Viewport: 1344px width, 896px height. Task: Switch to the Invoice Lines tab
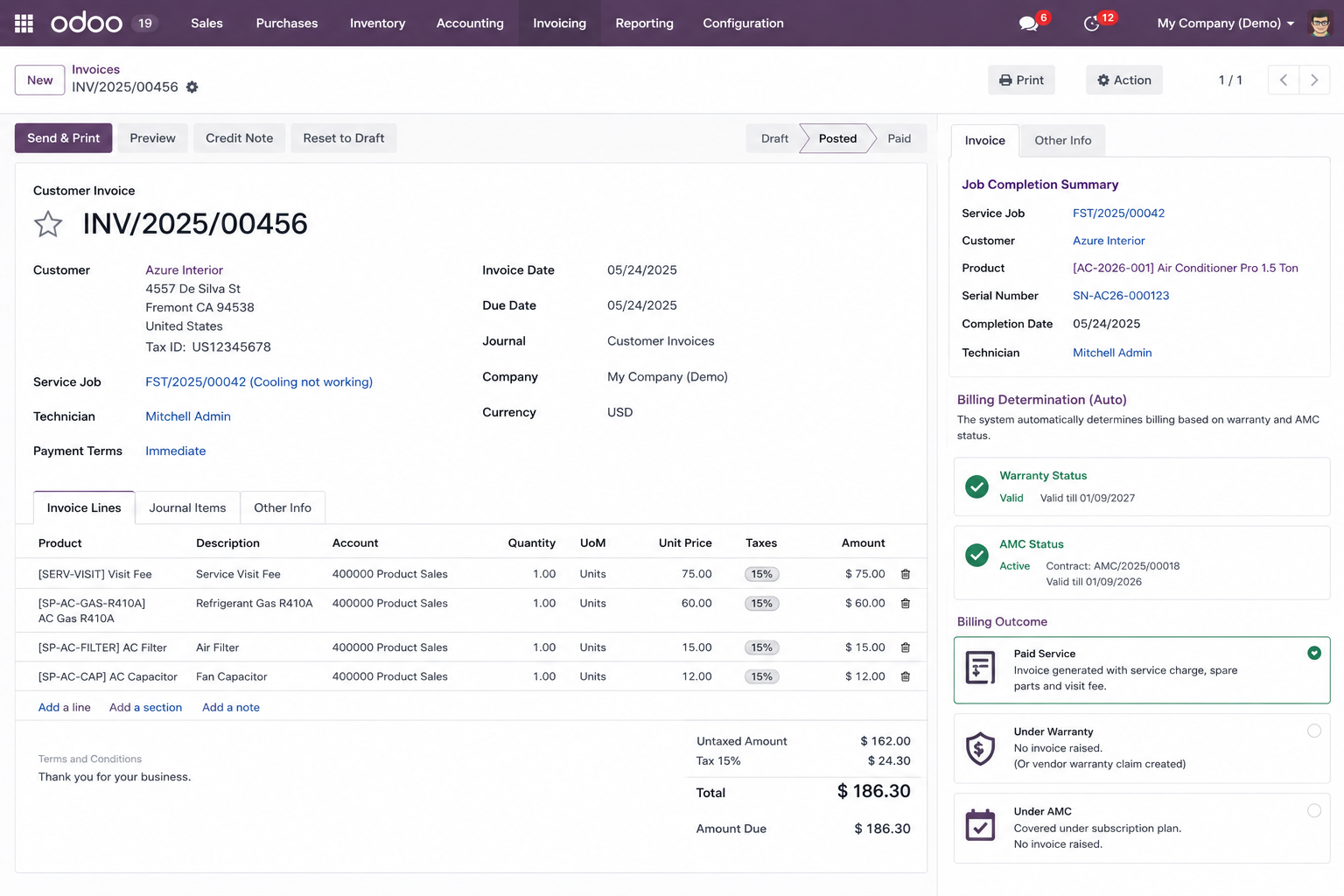84,507
